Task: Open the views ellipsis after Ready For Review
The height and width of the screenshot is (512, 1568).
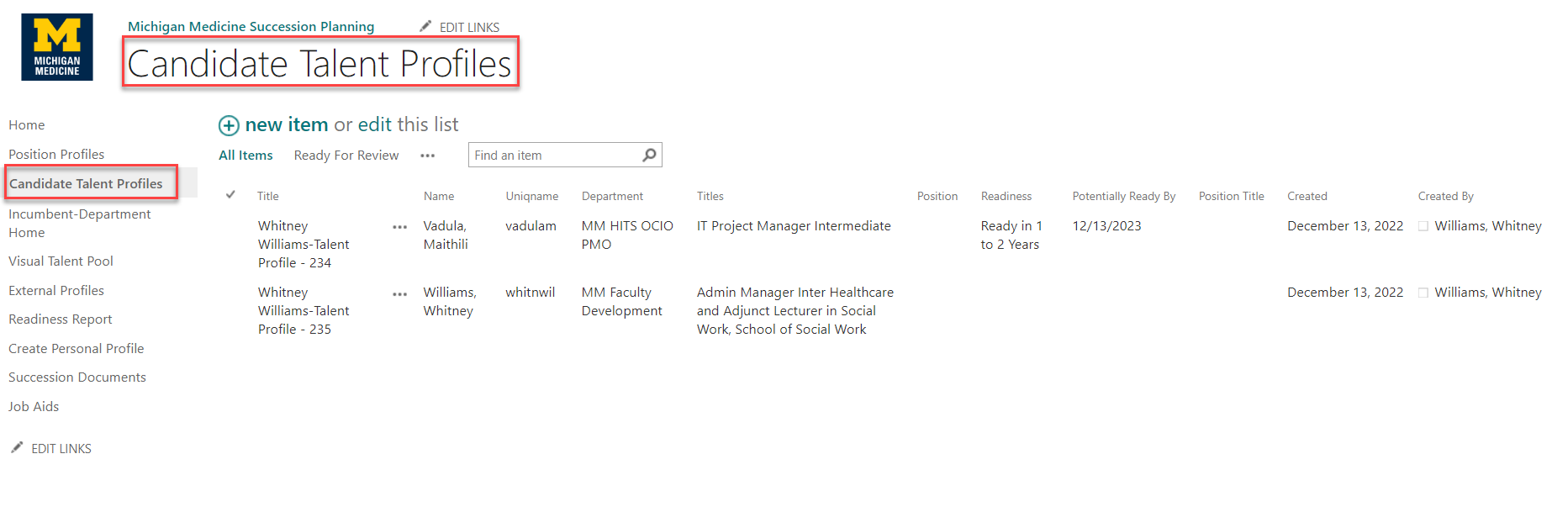Action: (x=428, y=156)
